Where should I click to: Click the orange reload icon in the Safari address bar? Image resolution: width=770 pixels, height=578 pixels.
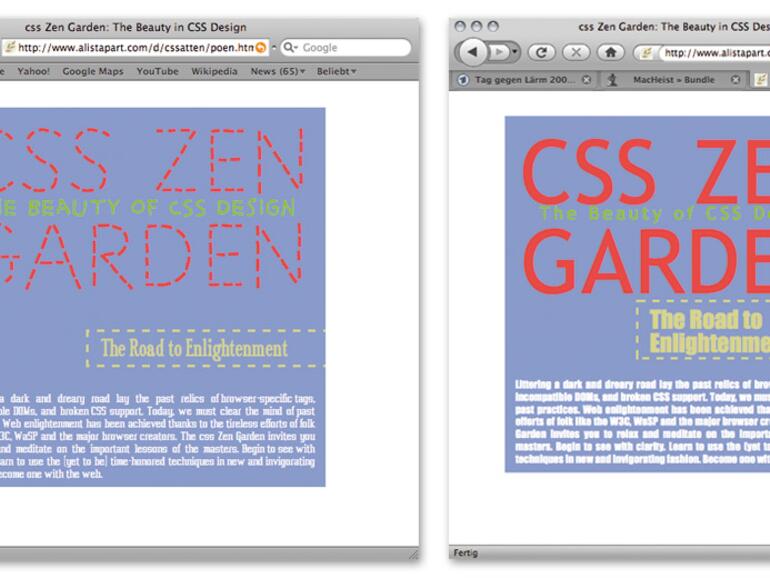[261, 48]
